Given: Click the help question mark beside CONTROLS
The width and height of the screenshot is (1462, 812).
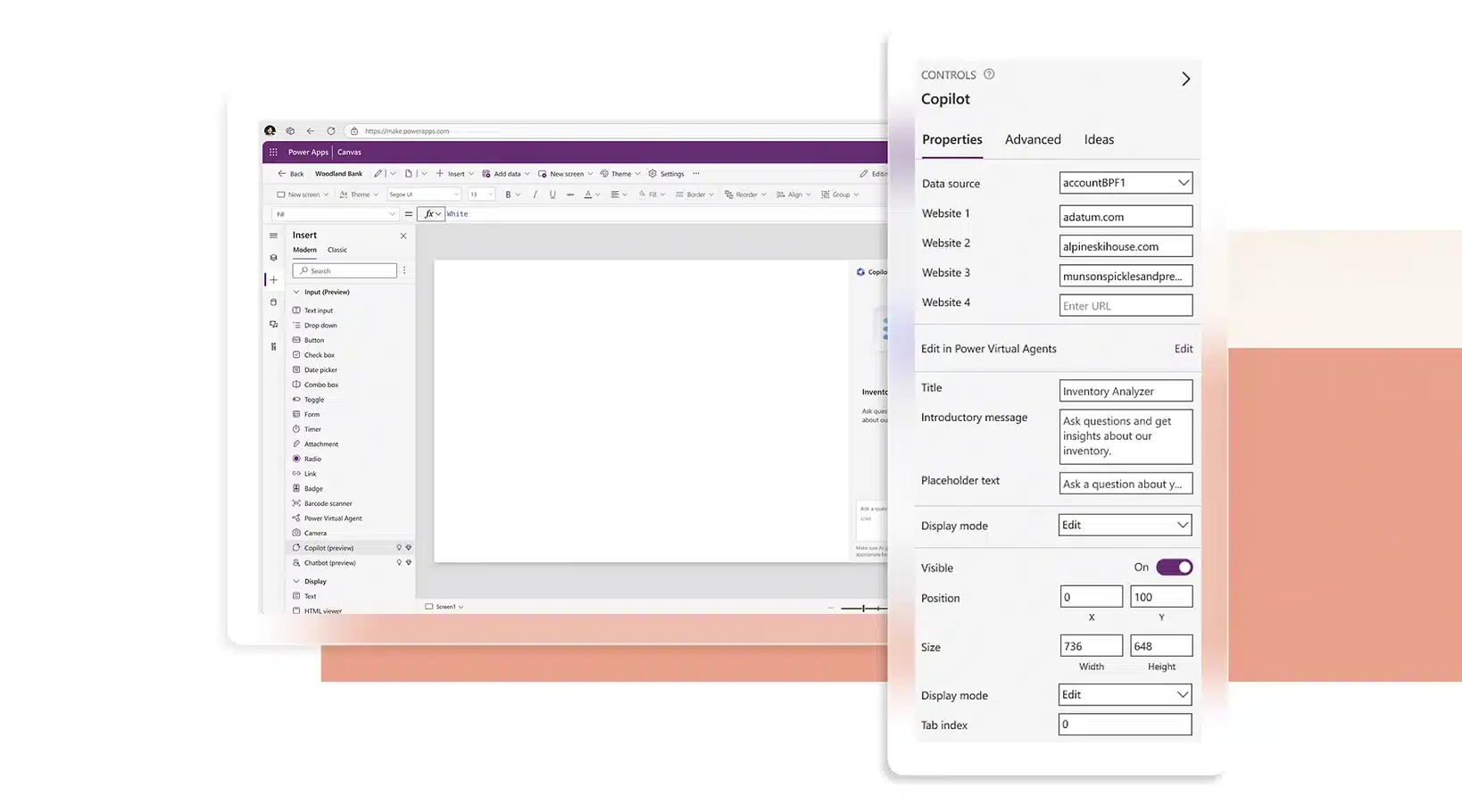Looking at the screenshot, I should click(989, 74).
